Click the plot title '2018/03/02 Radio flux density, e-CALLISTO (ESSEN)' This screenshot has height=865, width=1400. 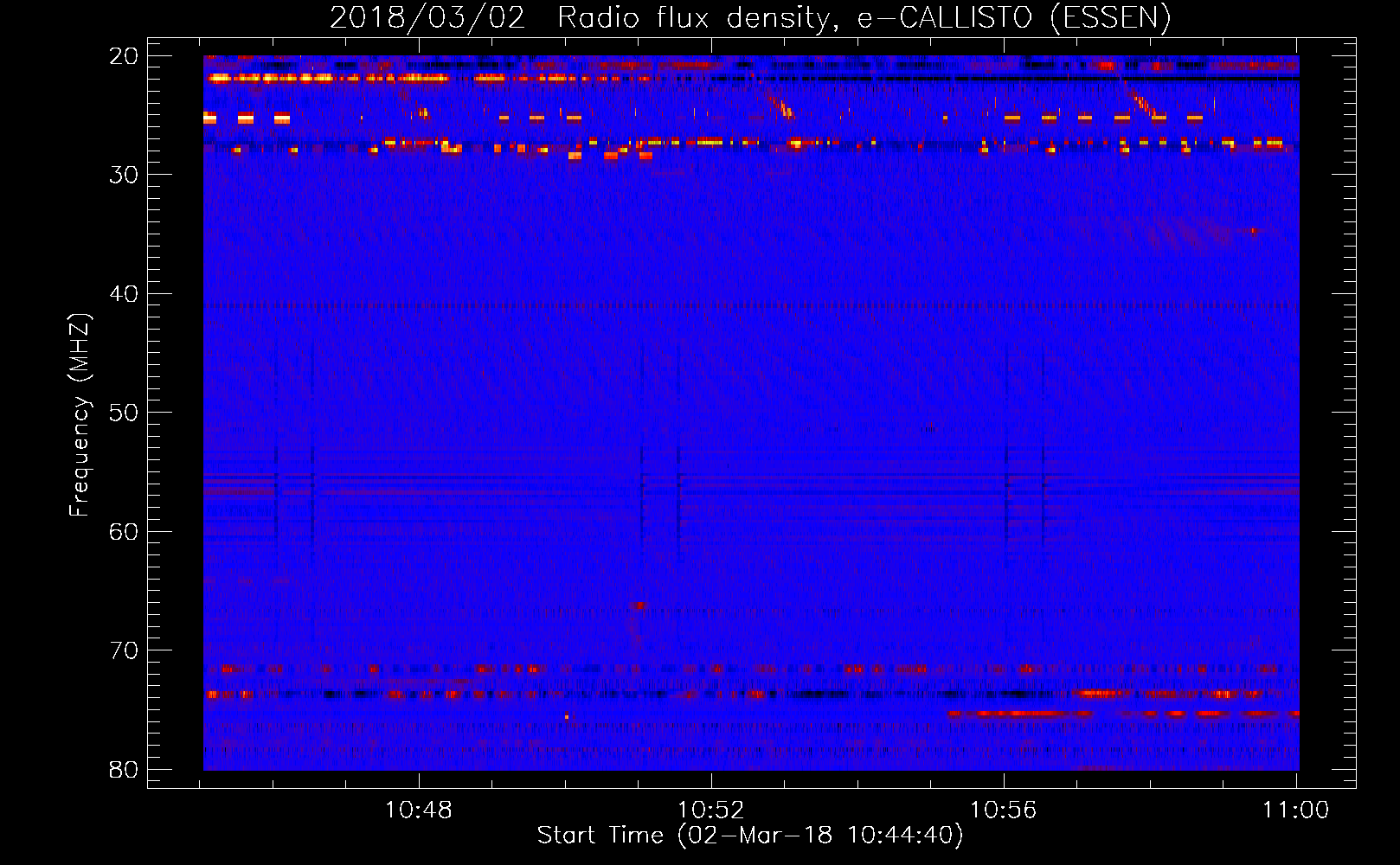[750, 17]
